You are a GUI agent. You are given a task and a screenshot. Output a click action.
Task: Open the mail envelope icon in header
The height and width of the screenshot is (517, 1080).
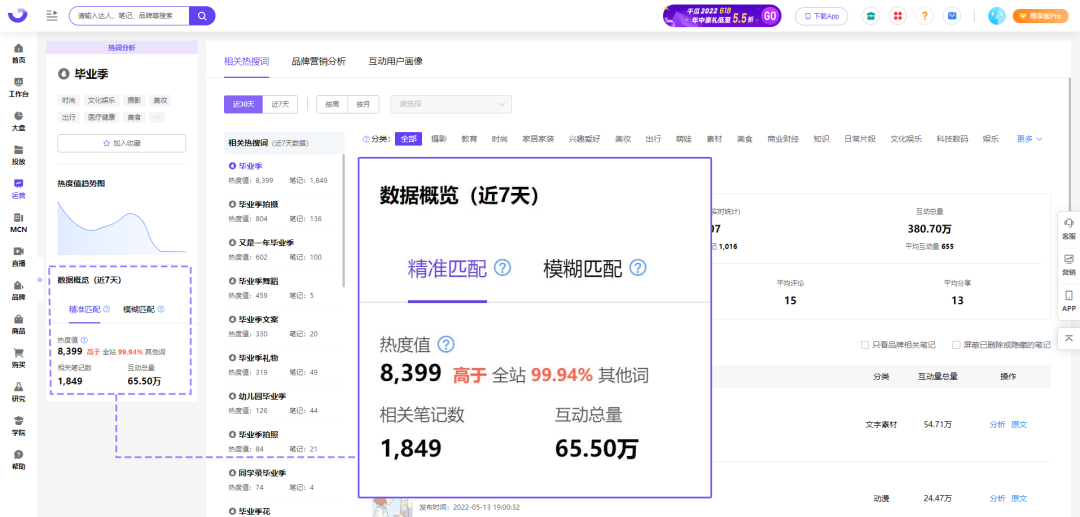point(952,16)
